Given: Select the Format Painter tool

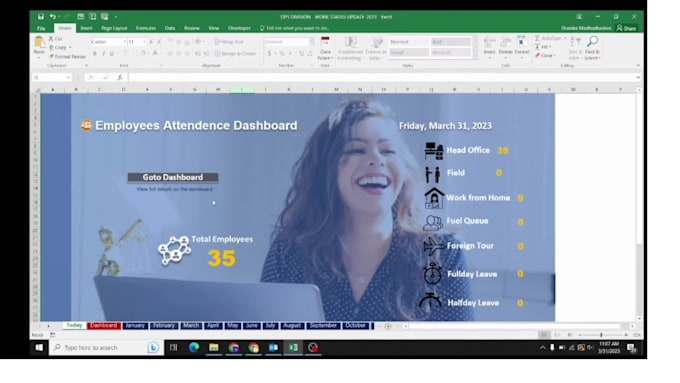Looking at the screenshot, I should click(67, 56).
